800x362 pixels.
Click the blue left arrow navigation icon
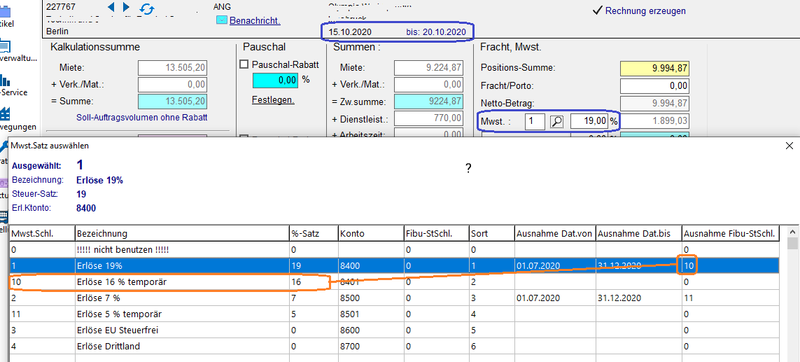(x=111, y=7)
